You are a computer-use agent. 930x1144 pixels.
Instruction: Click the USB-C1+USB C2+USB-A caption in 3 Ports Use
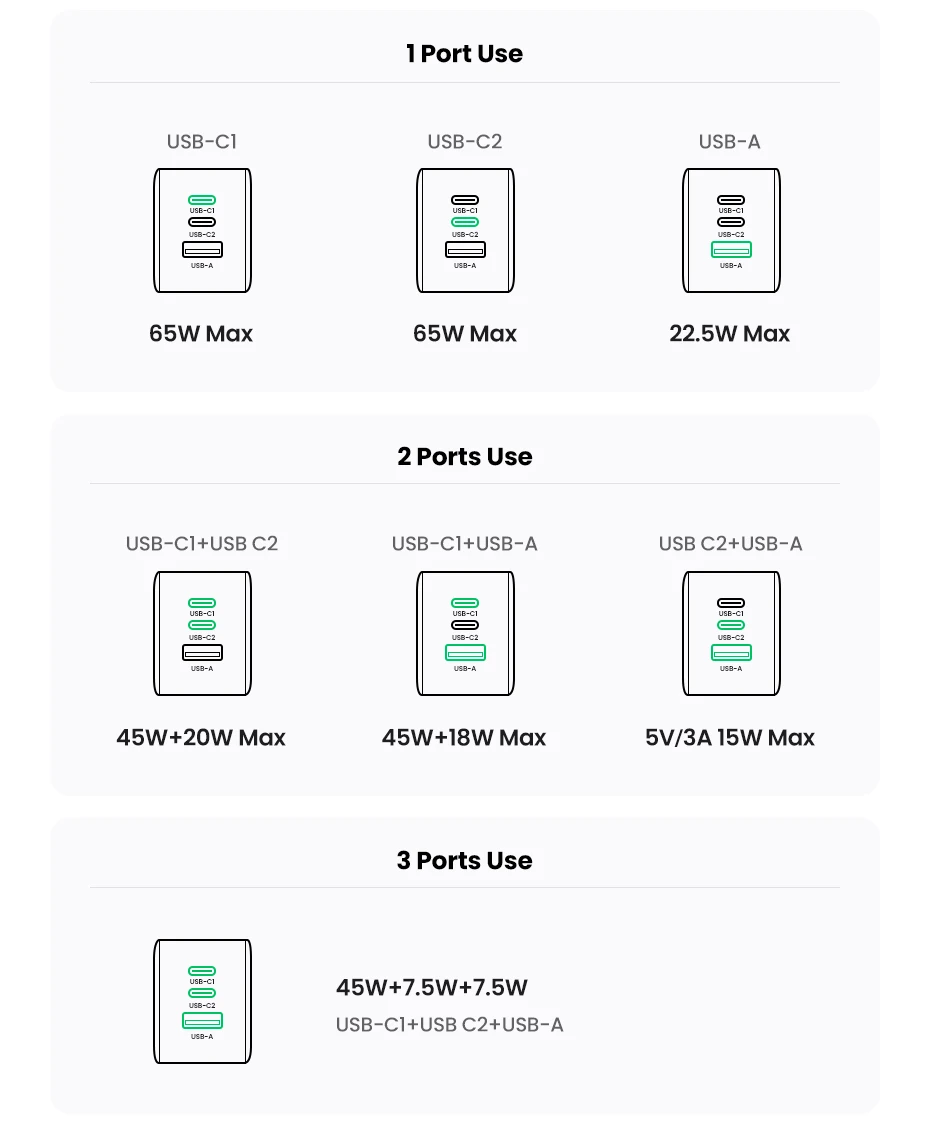tap(449, 1025)
